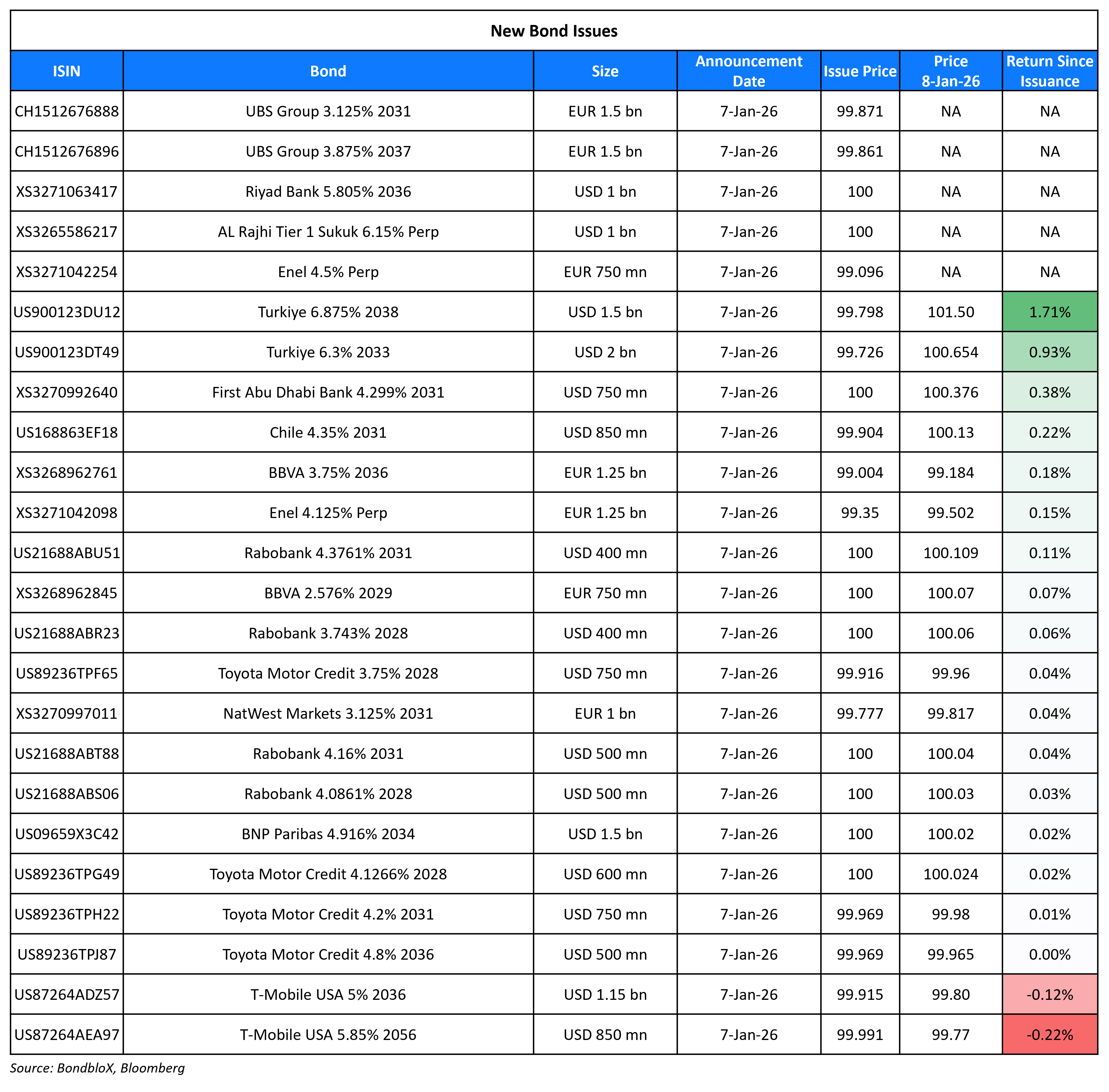Select ISIN CH1512676888

(x=66, y=111)
